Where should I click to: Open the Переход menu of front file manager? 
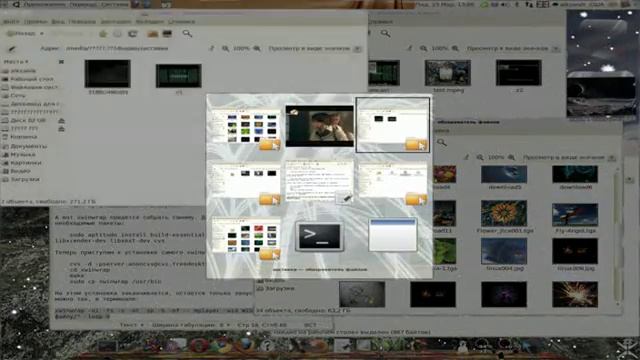coord(82,22)
